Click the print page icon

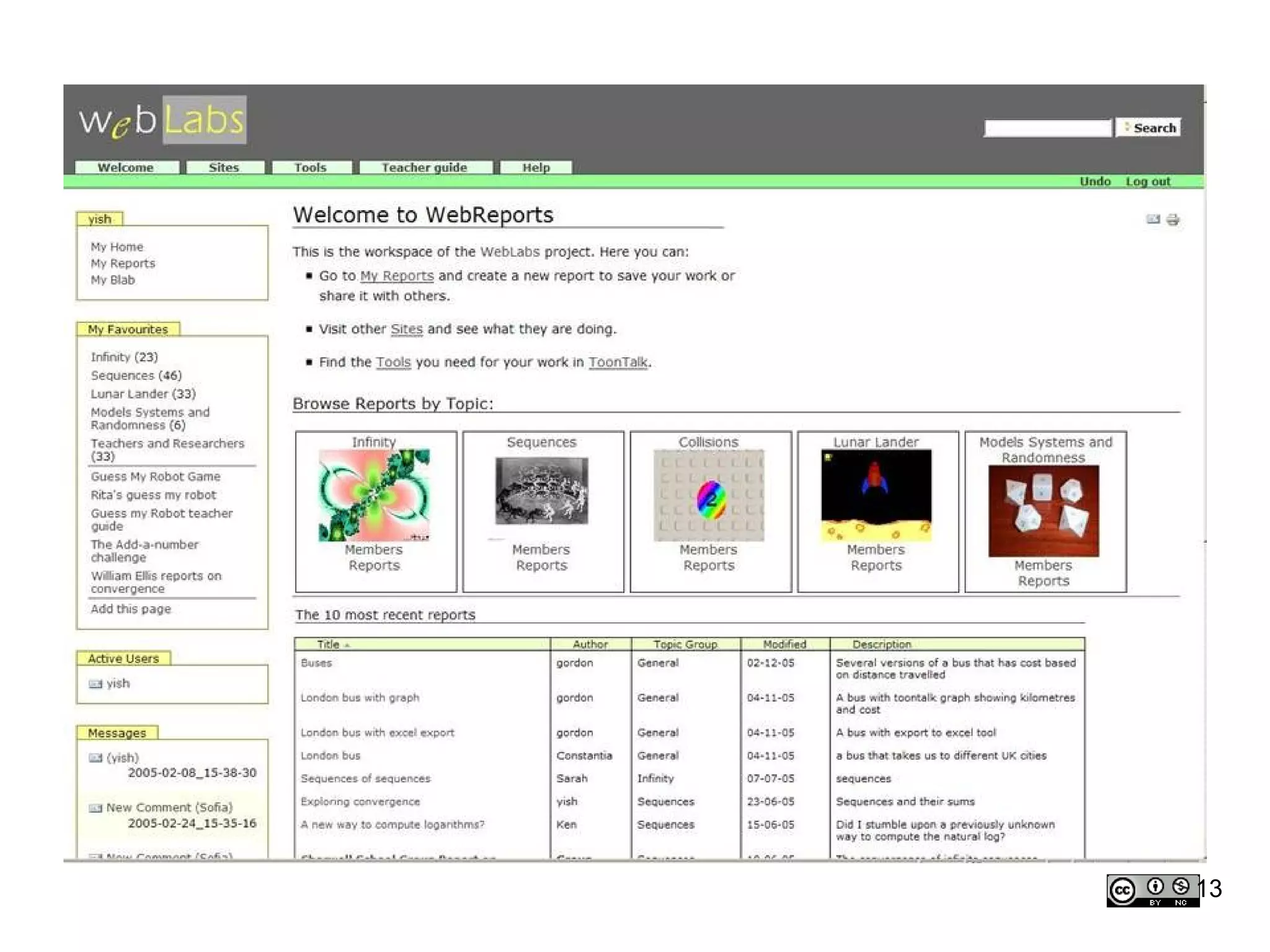pos(1173,219)
